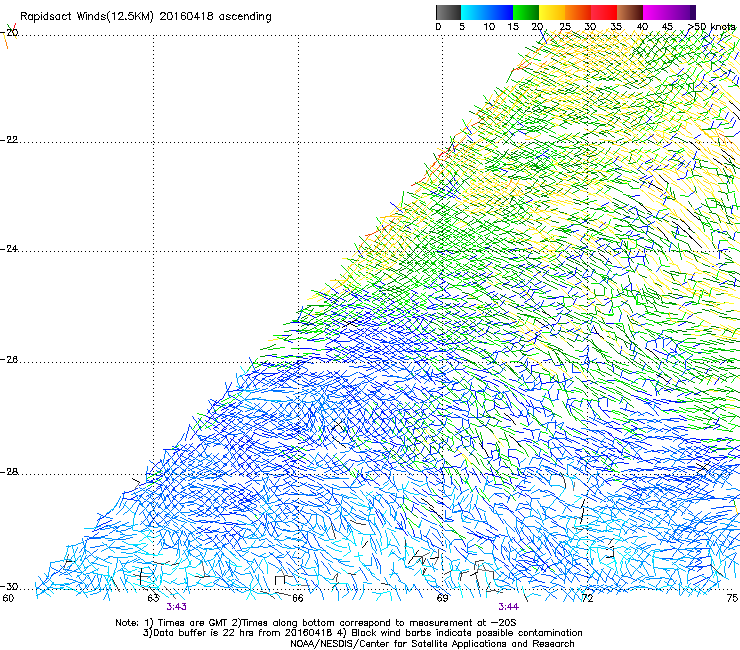Viewport: 740px width, 650px height.
Task: Select the 3:43 pass time marker
Action: coord(176,607)
